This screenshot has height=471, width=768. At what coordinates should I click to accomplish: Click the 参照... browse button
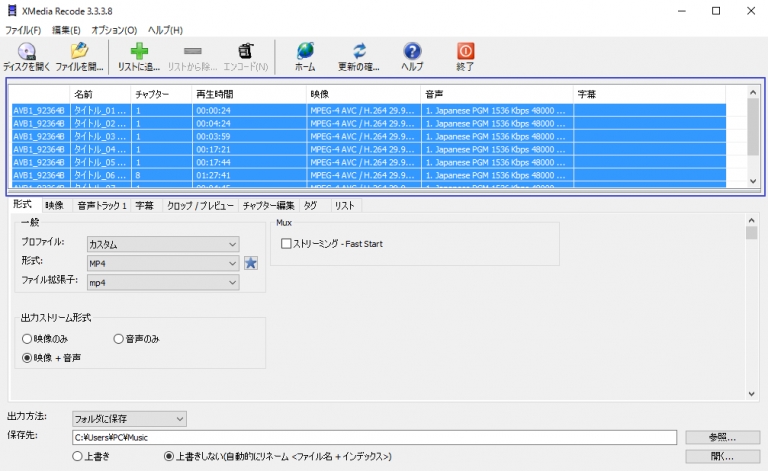click(722, 437)
